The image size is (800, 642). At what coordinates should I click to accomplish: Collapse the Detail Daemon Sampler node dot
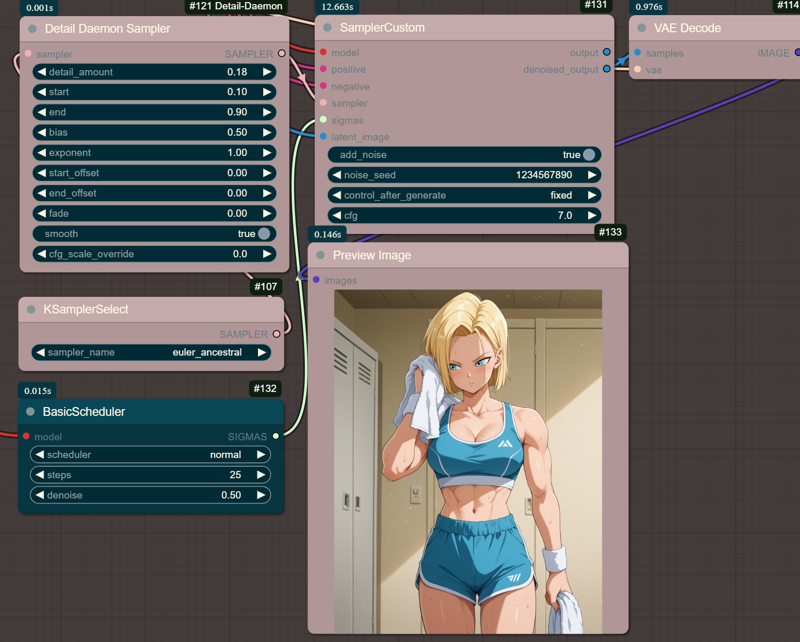(x=33, y=29)
